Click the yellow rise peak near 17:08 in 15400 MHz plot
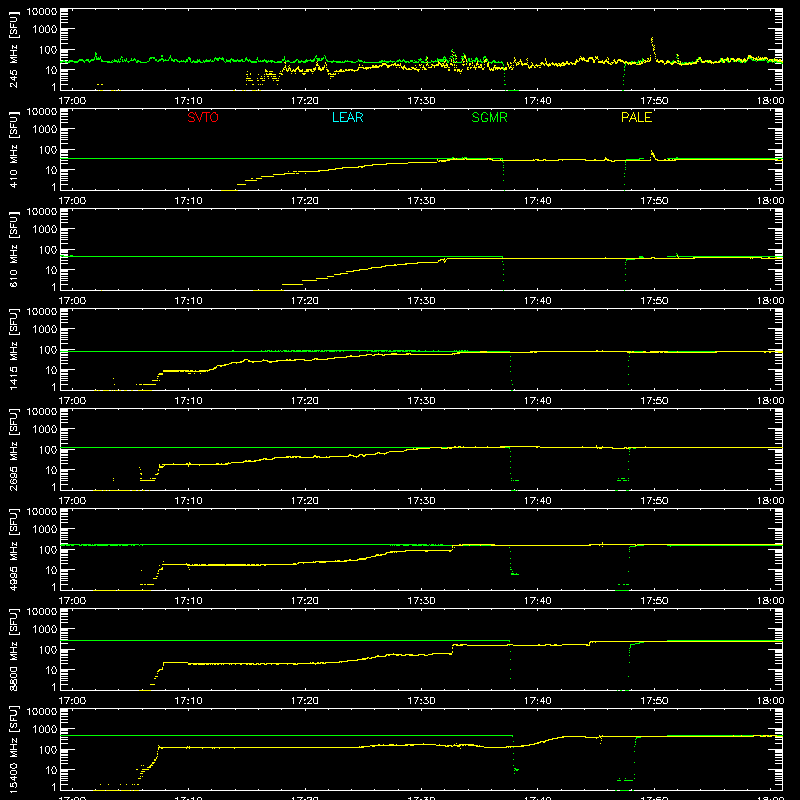 pyautogui.click(x=159, y=747)
